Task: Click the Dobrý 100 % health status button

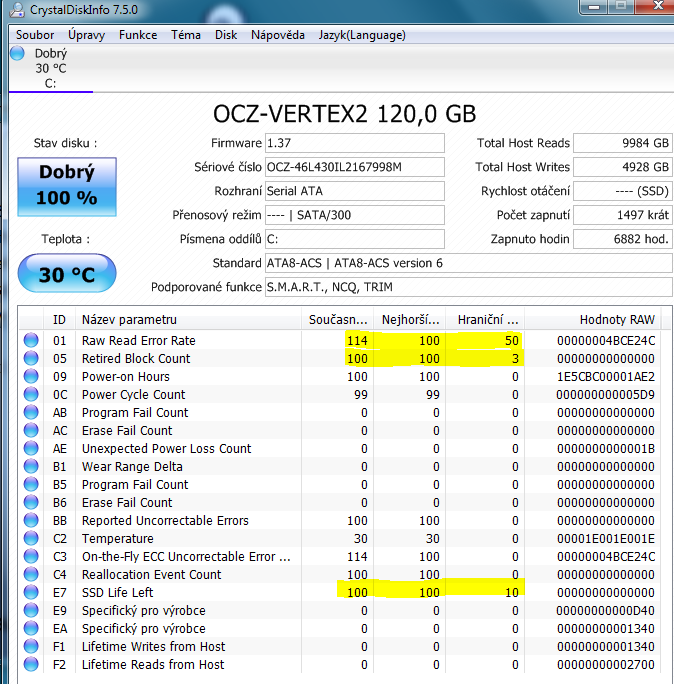Action: 67,187
